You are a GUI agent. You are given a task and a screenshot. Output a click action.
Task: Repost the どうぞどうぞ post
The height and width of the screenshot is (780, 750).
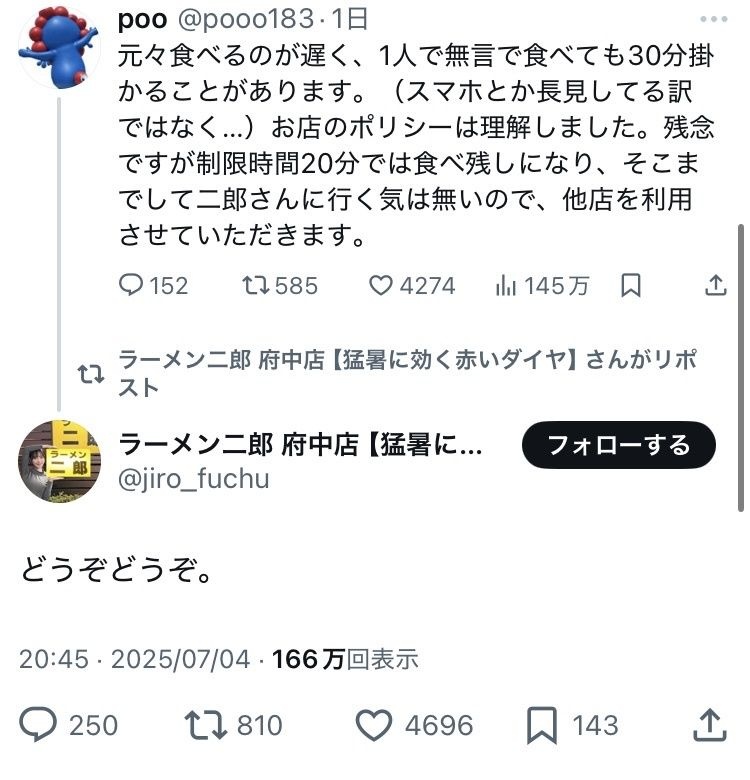coord(205,724)
